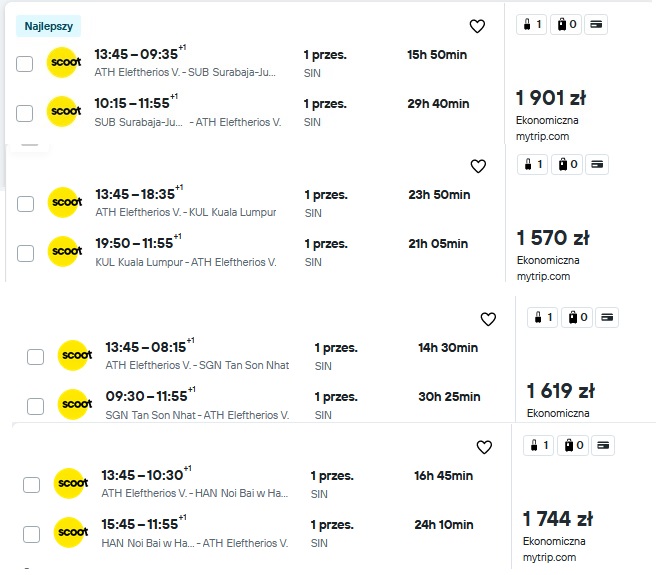This screenshot has height=575, width=656.
Task: Check the 10:15 – 11:55 SUB to ATH flight
Action: click(24, 113)
